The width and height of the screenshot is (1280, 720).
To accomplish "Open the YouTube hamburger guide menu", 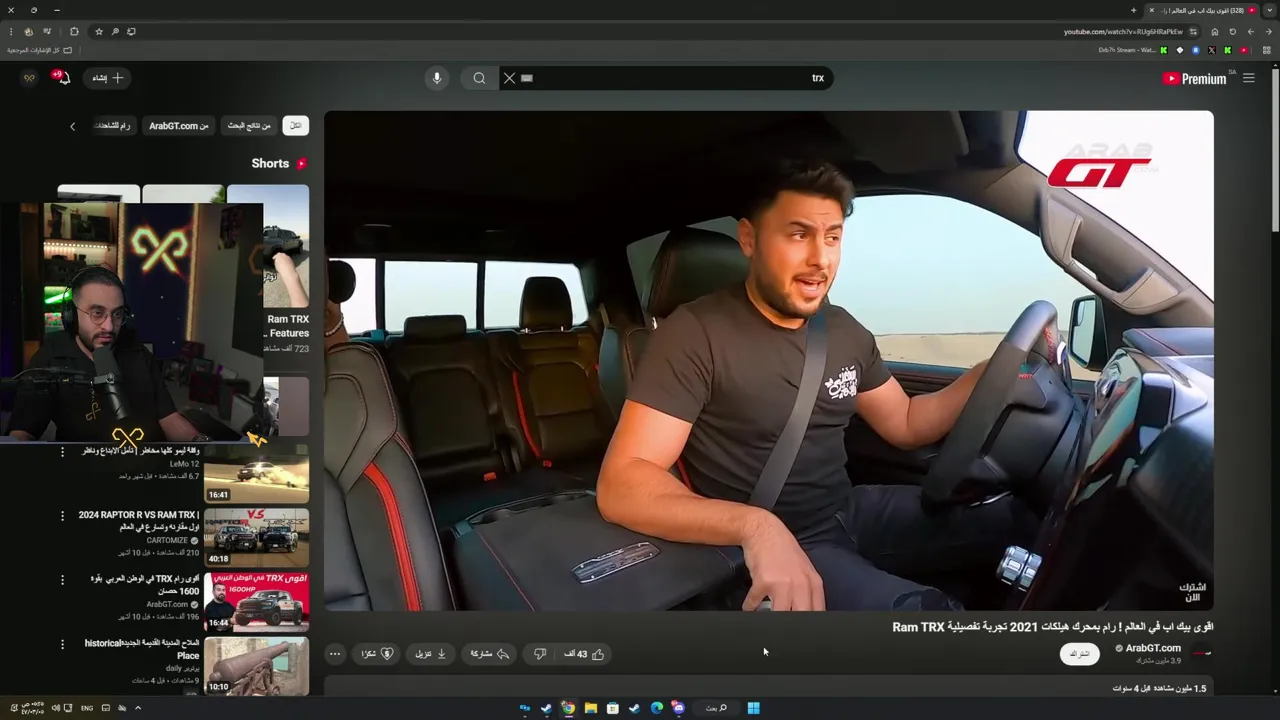I will tap(1248, 78).
